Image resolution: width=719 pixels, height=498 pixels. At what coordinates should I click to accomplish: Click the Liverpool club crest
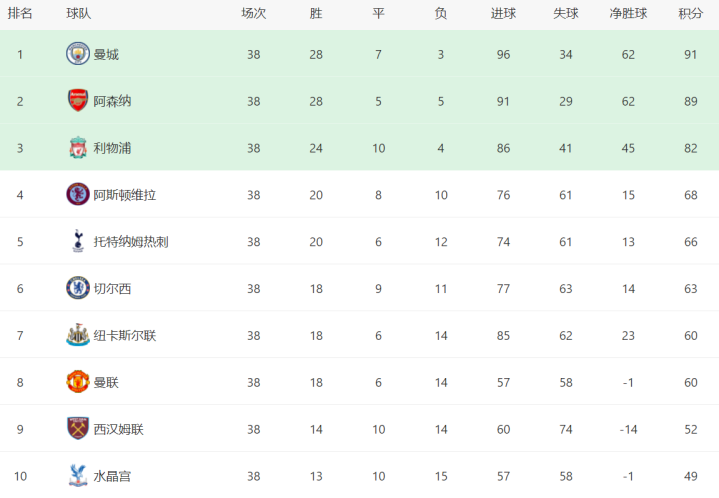[x=78, y=147]
